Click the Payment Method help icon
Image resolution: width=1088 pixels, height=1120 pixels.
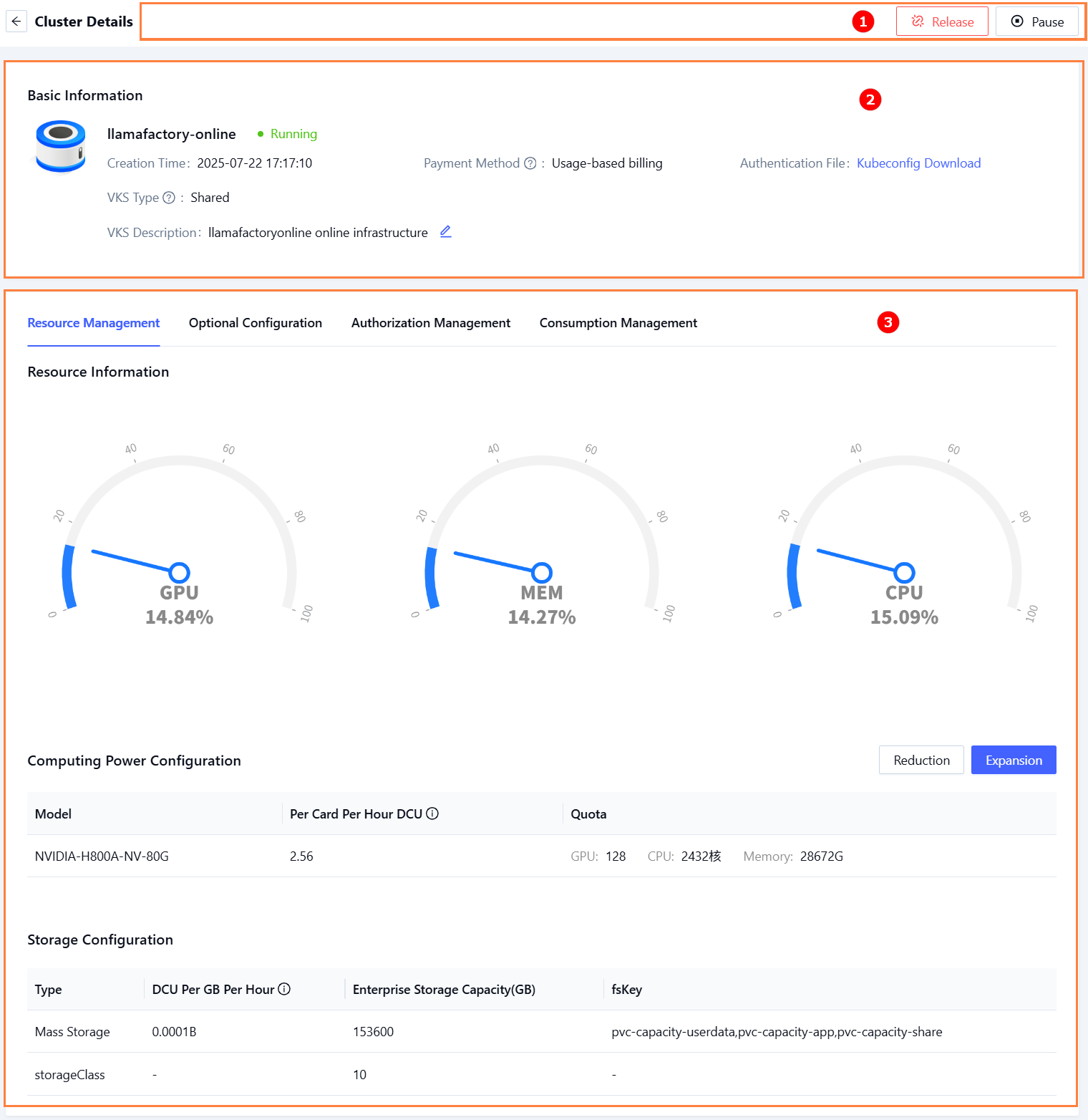pos(530,163)
